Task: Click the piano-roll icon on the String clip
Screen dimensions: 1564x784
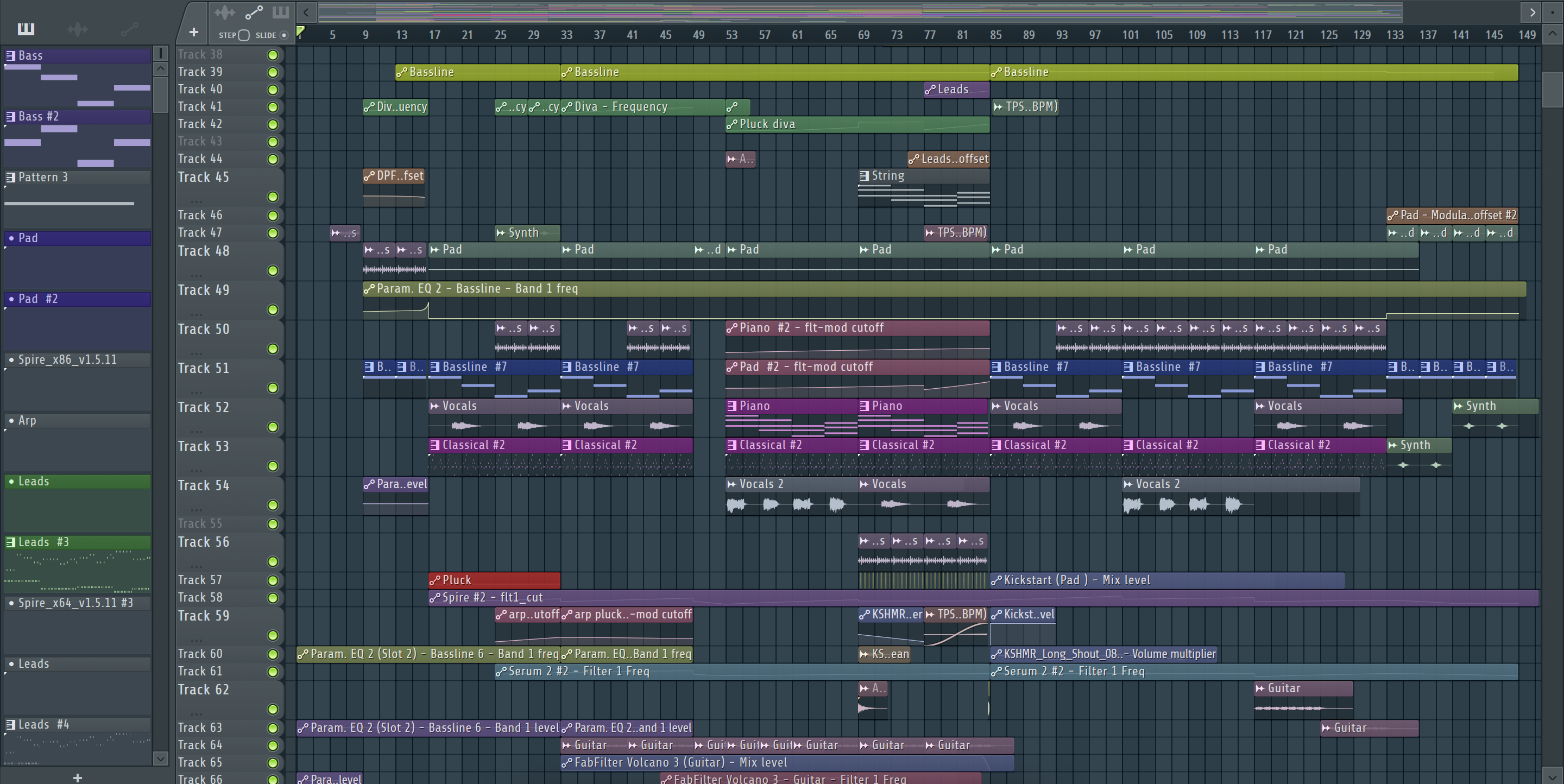Action: (864, 176)
